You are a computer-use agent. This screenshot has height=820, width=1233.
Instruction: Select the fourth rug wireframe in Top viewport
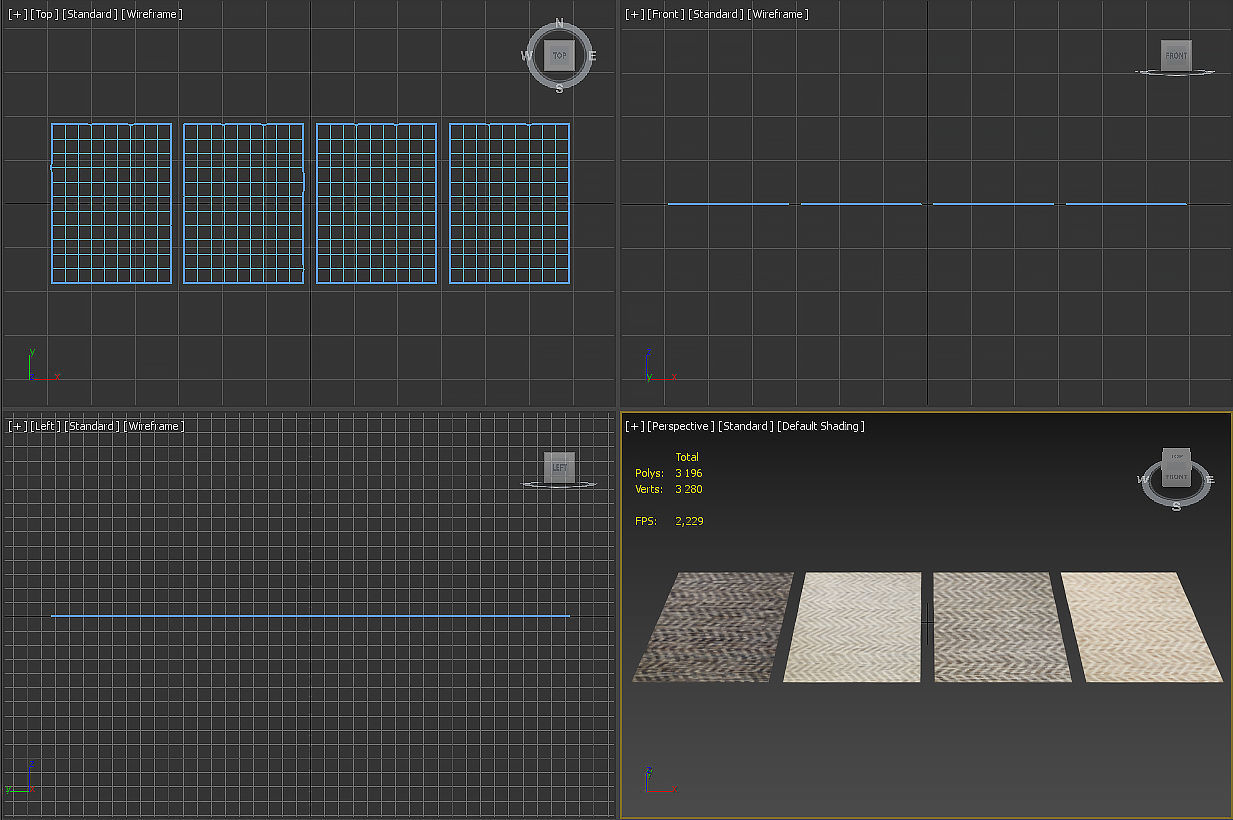[x=509, y=204]
